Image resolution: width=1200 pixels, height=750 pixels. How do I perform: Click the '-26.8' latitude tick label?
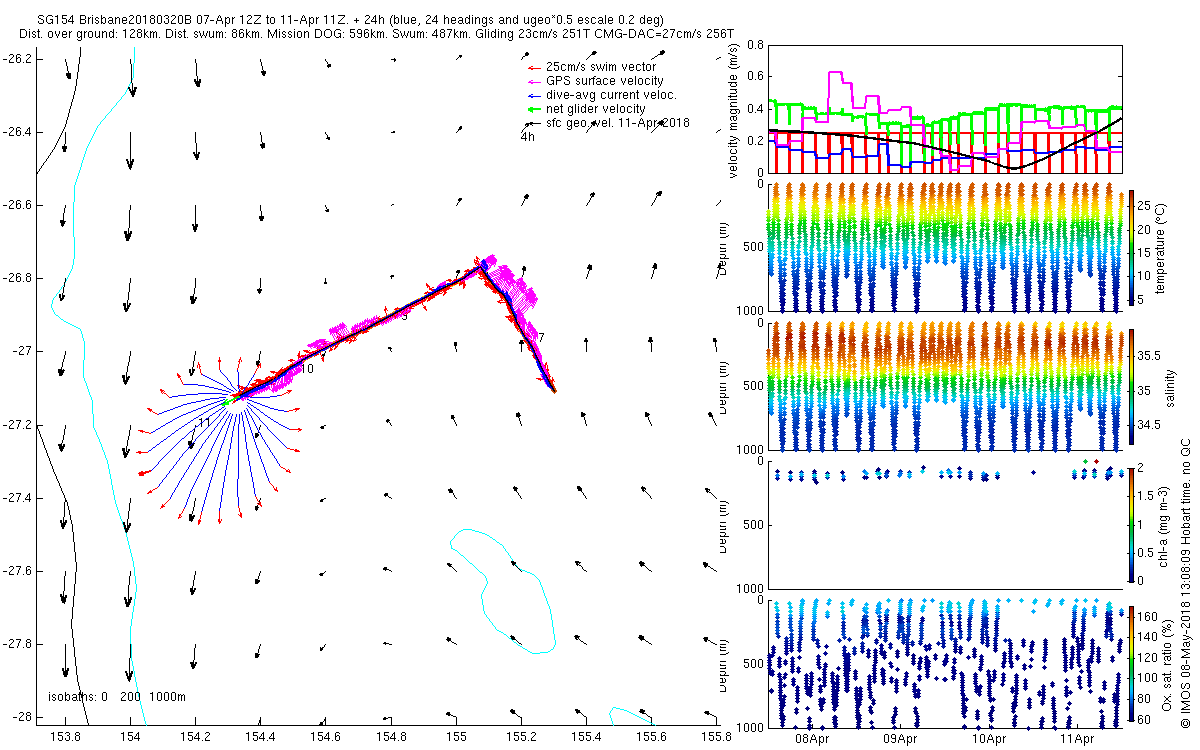16,278
